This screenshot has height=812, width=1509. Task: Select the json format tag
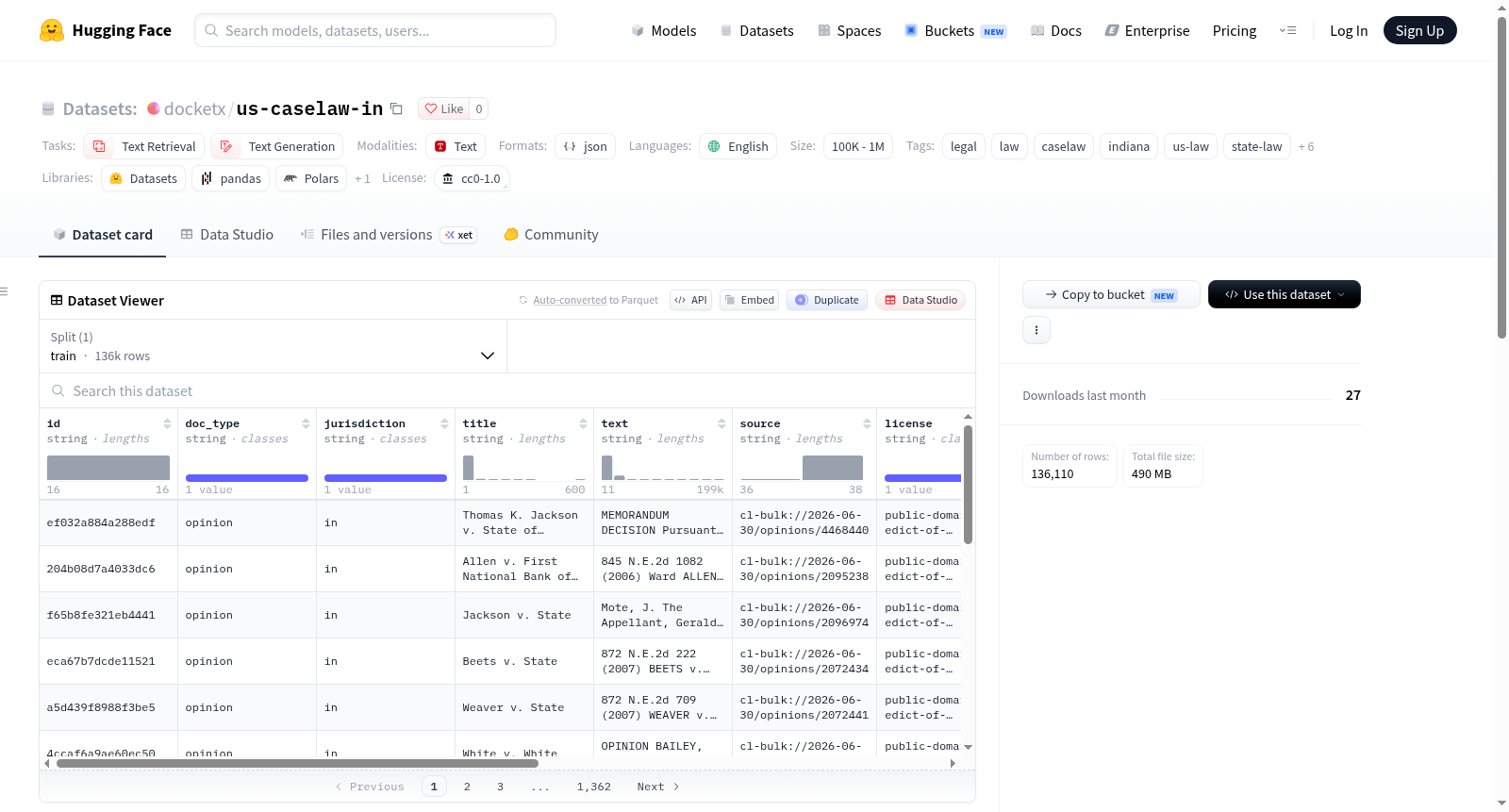tap(585, 146)
